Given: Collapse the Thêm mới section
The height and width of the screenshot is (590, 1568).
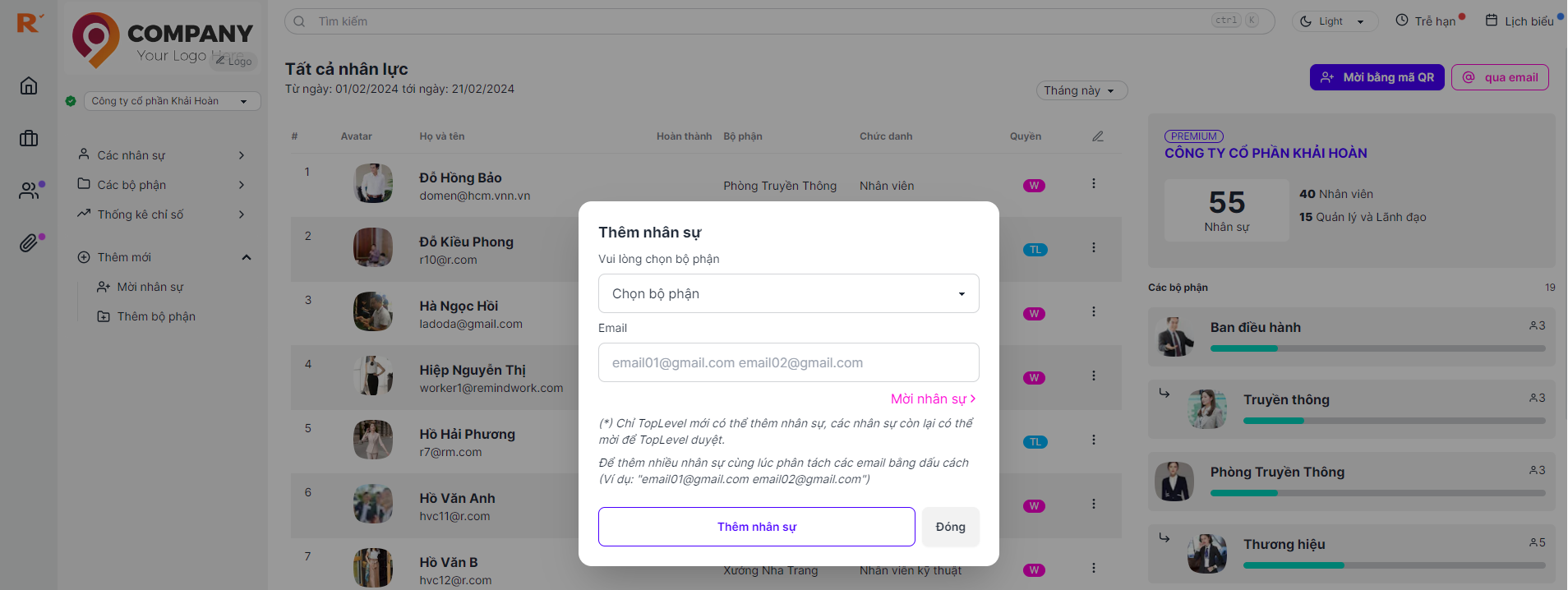Looking at the screenshot, I should (247, 256).
